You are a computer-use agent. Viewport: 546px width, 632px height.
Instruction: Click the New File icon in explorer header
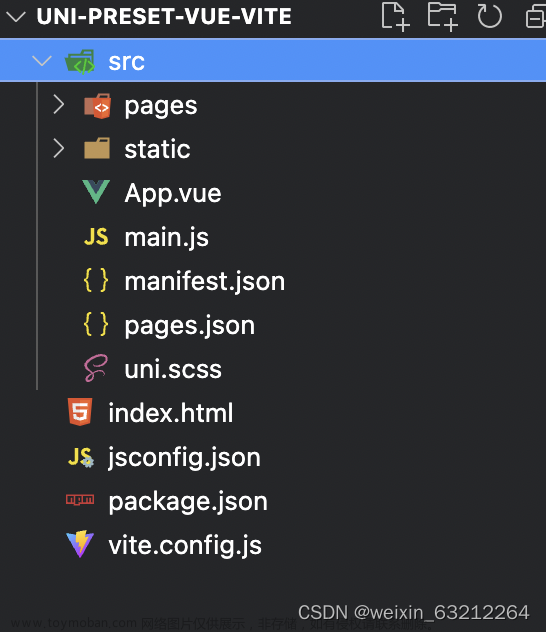click(x=395, y=17)
